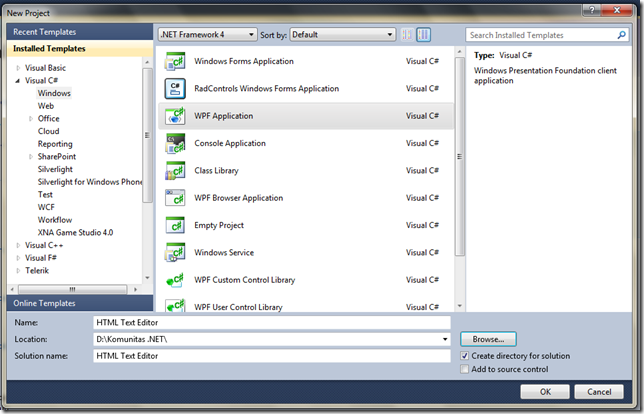Screen dimensions: 644x414
Task: Select the Cloud template category
Action: pyautogui.click(x=48, y=131)
